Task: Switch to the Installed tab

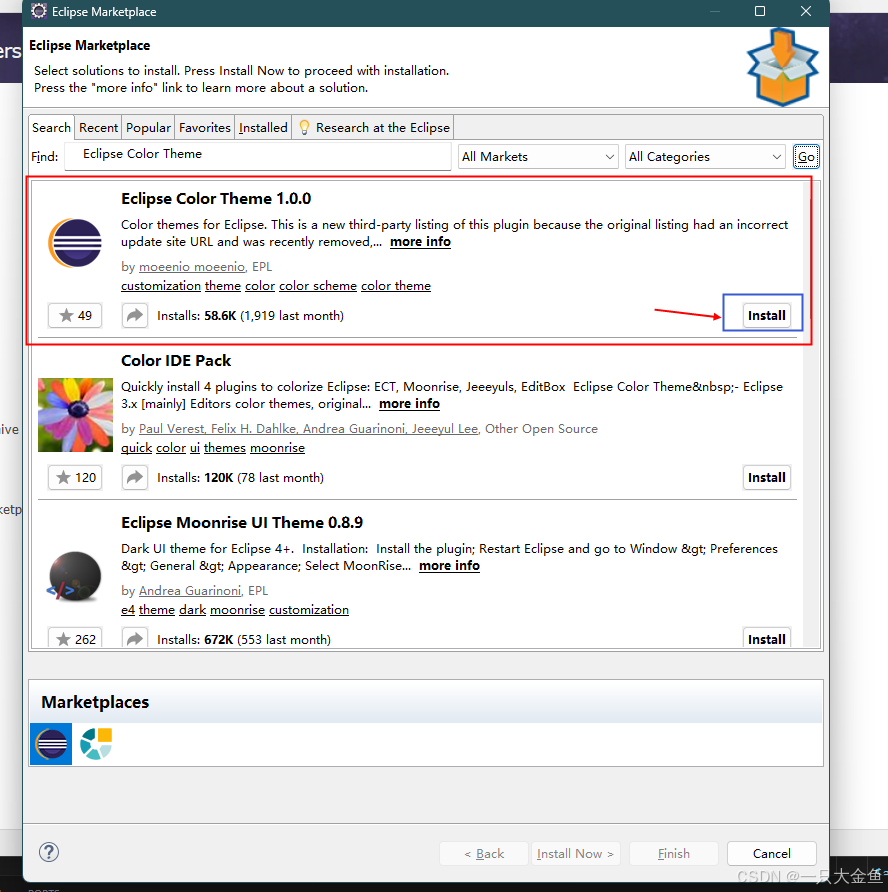Action: coord(263,127)
